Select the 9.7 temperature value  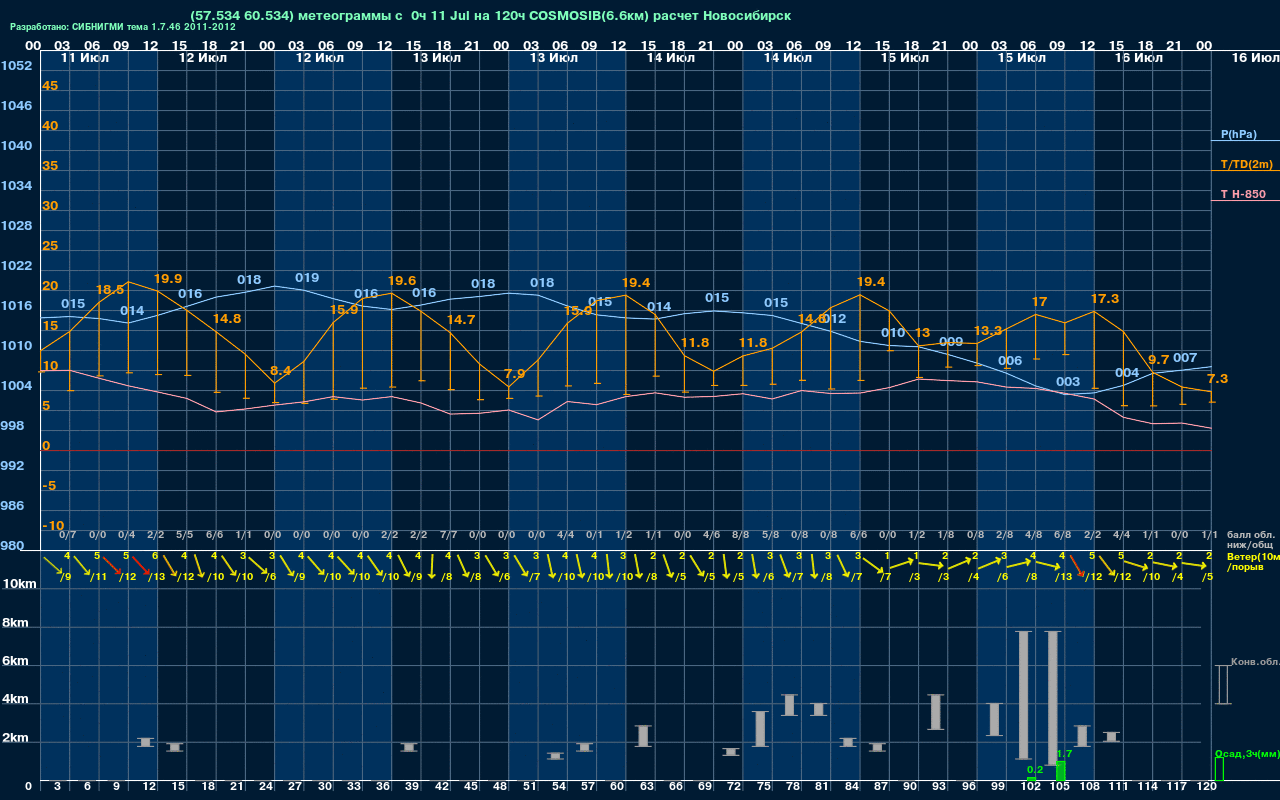(x=1159, y=360)
